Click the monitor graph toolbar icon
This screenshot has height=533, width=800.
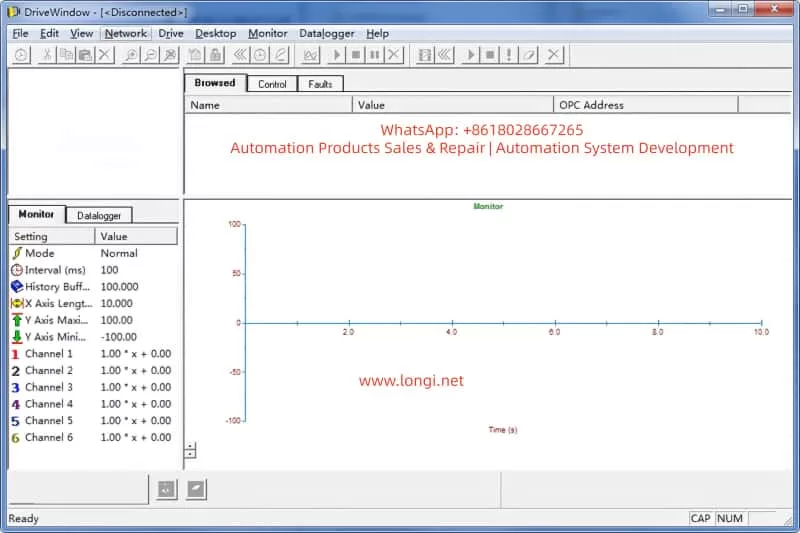(x=311, y=55)
